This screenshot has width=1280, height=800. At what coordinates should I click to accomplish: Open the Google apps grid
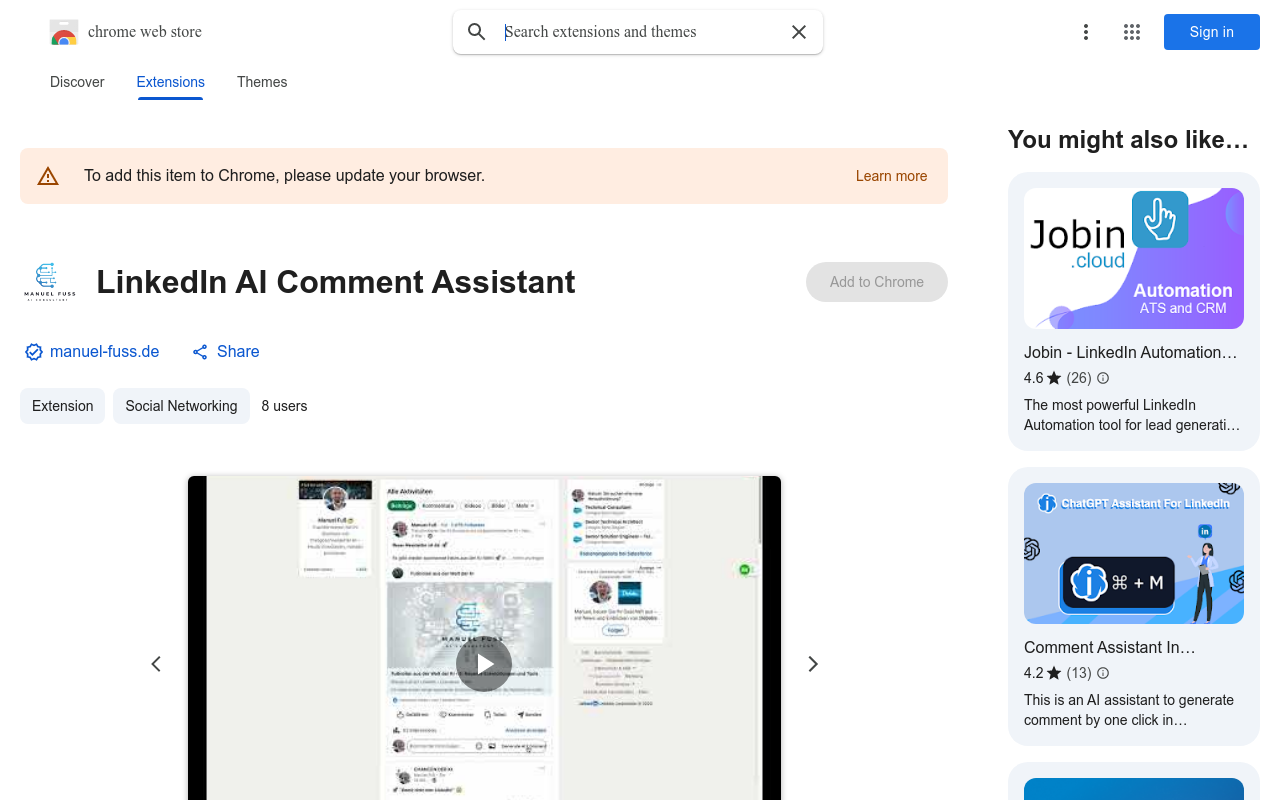point(1132,32)
